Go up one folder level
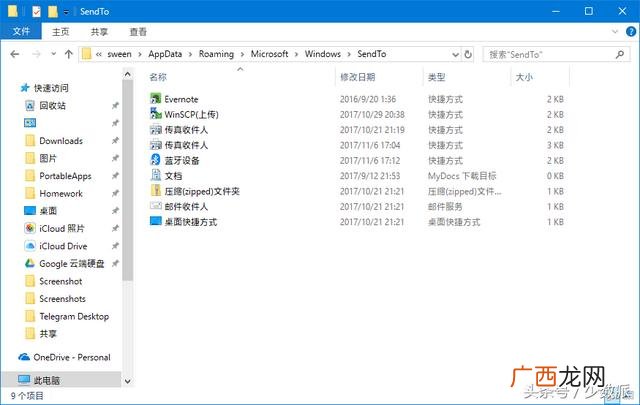The image size is (640, 405). (x=69, y=54)
